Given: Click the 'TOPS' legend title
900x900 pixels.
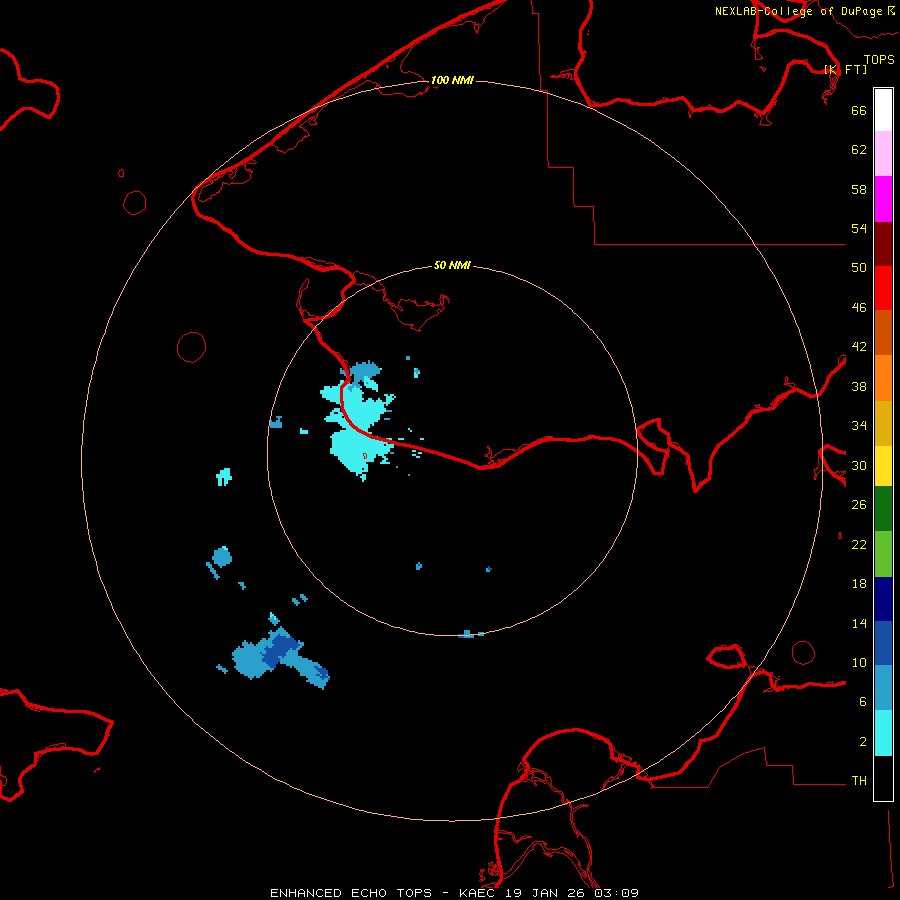Looking at the screenshot, I should coord(879,59).
